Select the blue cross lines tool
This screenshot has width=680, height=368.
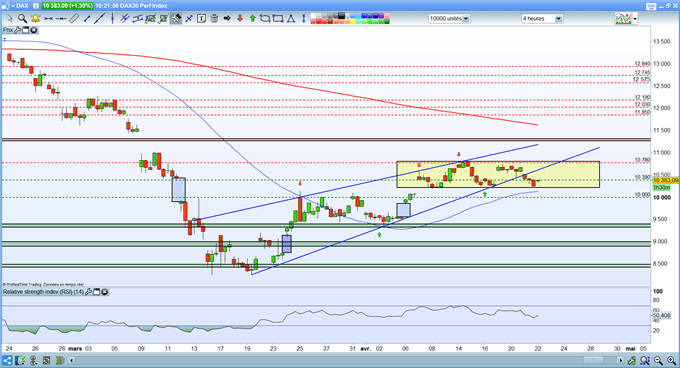tap(189, 19)
